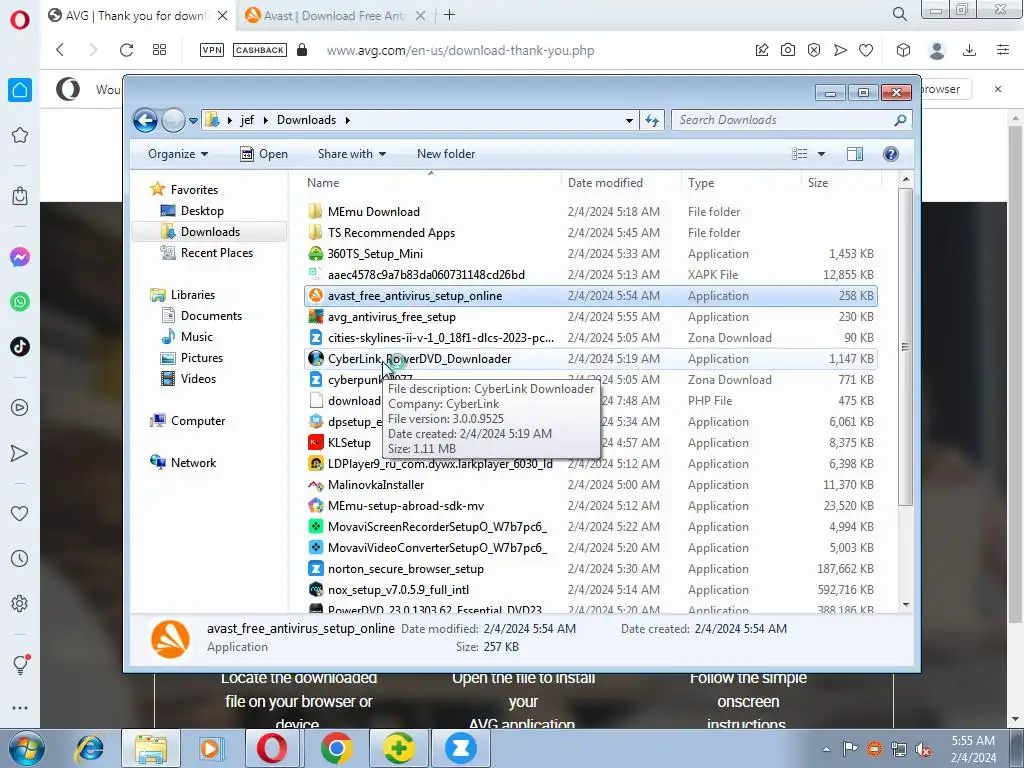The image size is (1024, 768).
Task: Open Google Chrome from taskbar
Action: click(x=336, y=748)
